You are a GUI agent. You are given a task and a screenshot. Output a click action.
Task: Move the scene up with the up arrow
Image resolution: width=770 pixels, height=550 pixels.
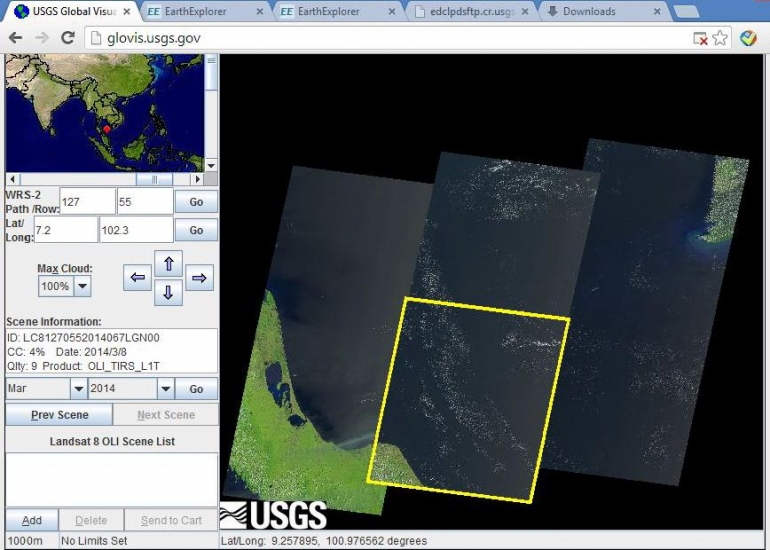pyautogui.click(x=168, y=264)
